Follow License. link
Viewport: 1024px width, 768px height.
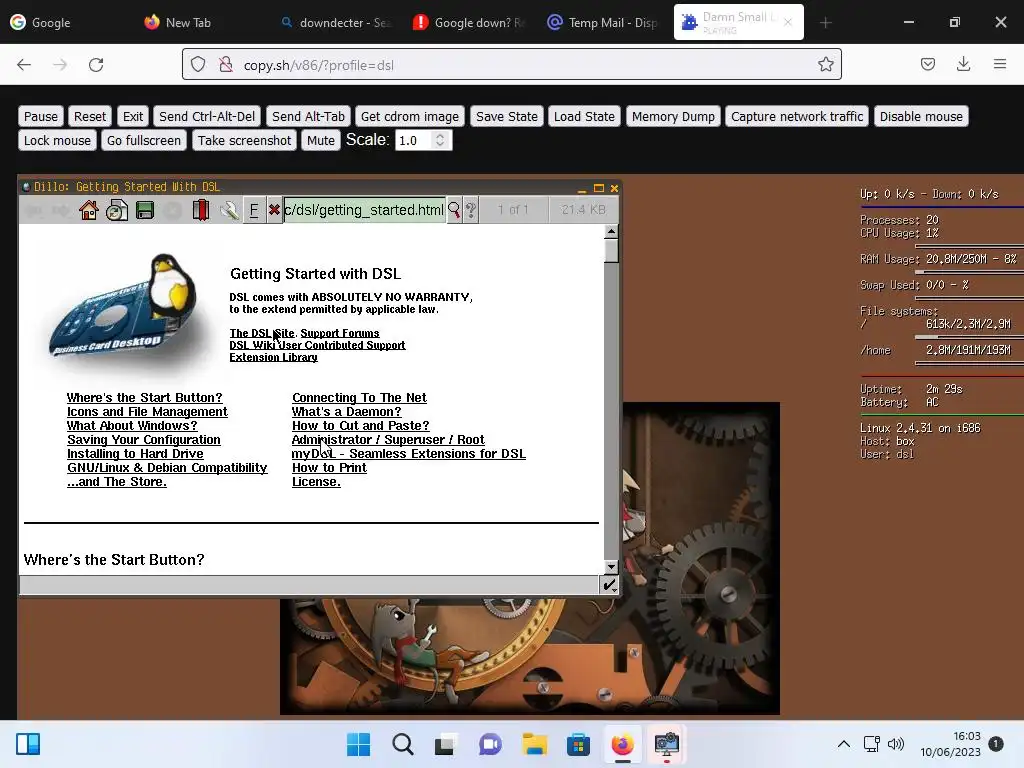[316, 482]
